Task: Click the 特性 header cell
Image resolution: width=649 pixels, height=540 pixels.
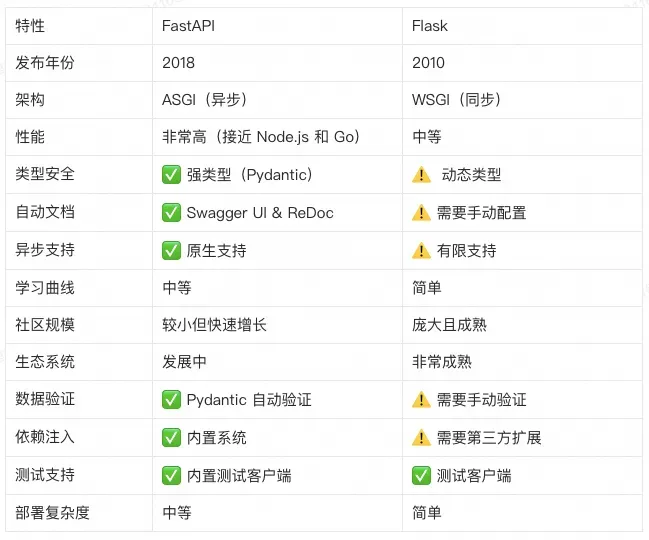Action: pos(30,26)
